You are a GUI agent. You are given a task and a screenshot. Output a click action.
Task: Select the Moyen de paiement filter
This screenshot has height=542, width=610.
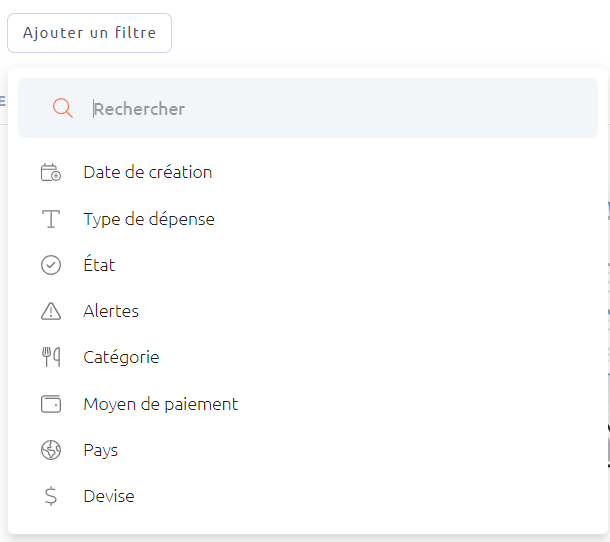coord(161,404)
